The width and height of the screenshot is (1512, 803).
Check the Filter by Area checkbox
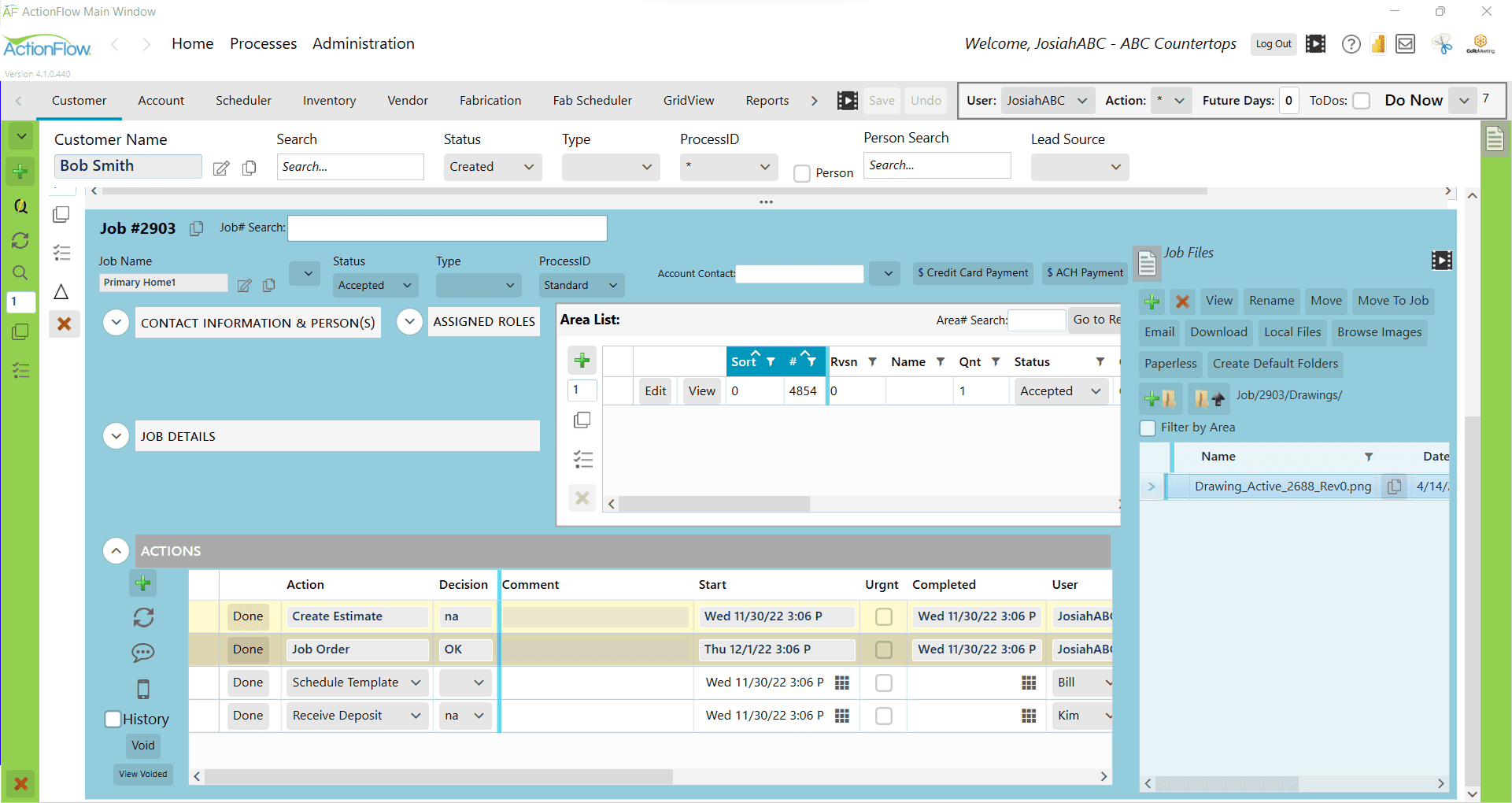[x=1148, y=427]
